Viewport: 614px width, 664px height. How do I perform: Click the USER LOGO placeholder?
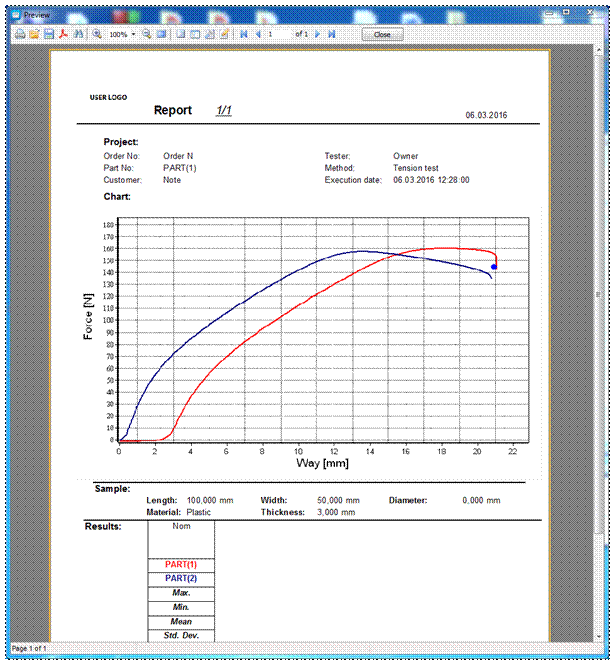[108, 97]
